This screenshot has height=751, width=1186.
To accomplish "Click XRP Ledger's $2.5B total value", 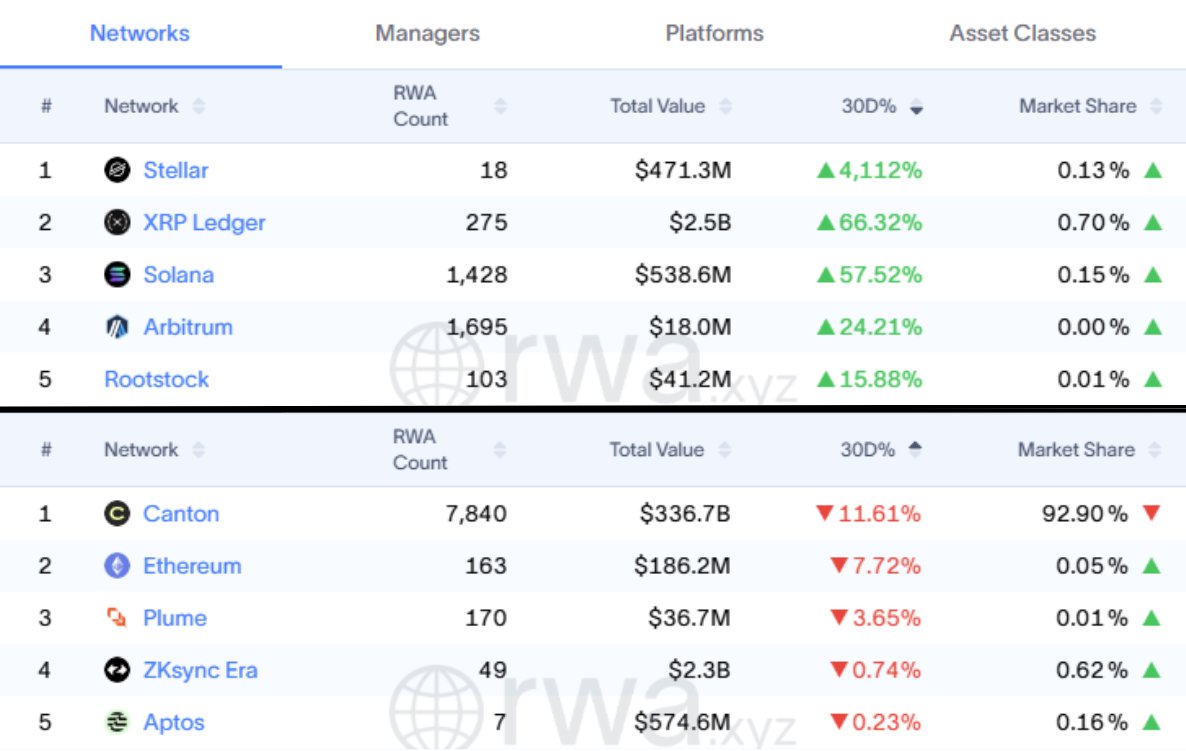I will coord(700,222).
